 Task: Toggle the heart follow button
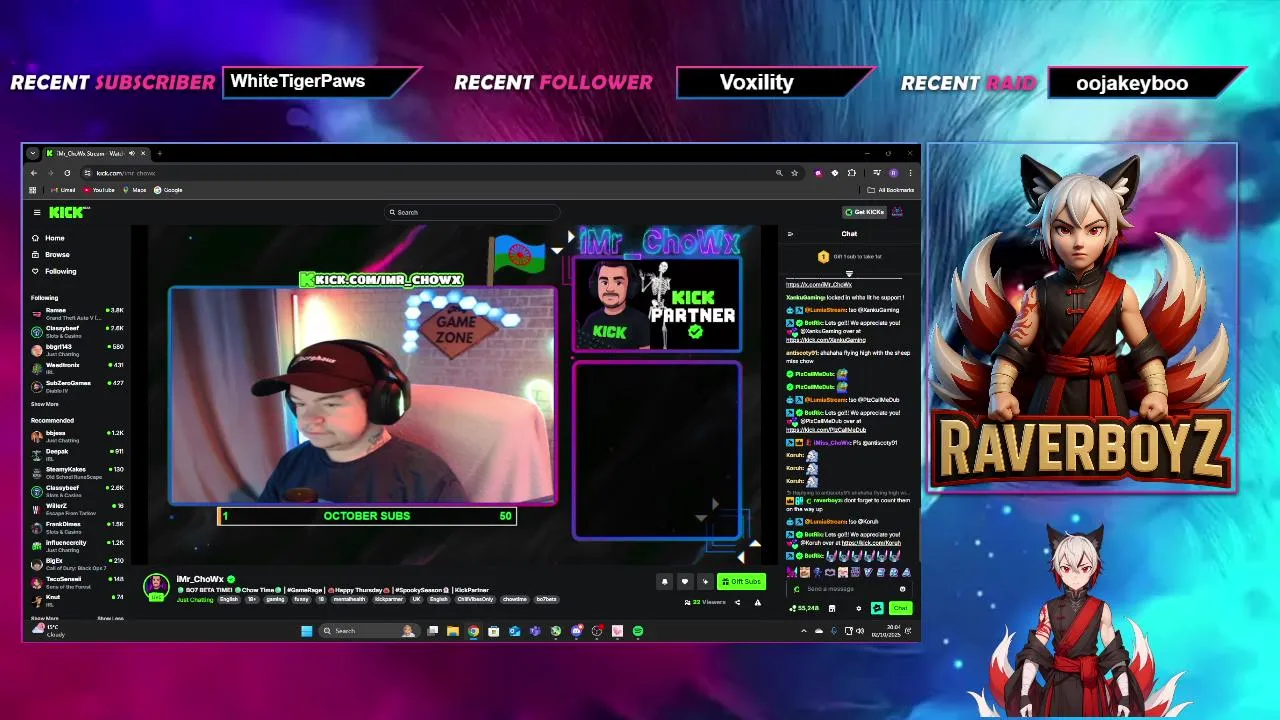click(x=685, y=582)
